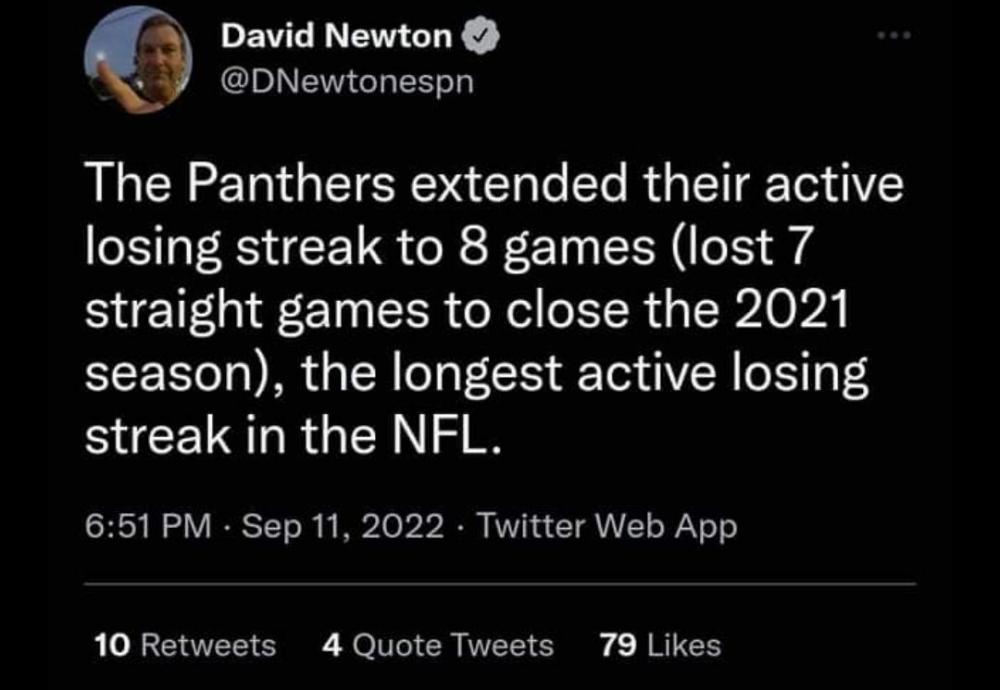View who liked via the Likes label
The height and width of the screenshot is (690, 1000).
[x=684, y=645]
